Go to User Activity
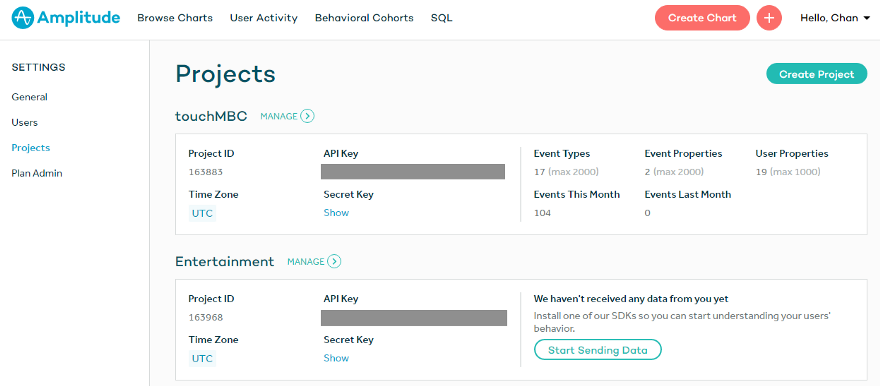Screen dimensions: 880x386 pyautogui.click(x=264, y=18)
